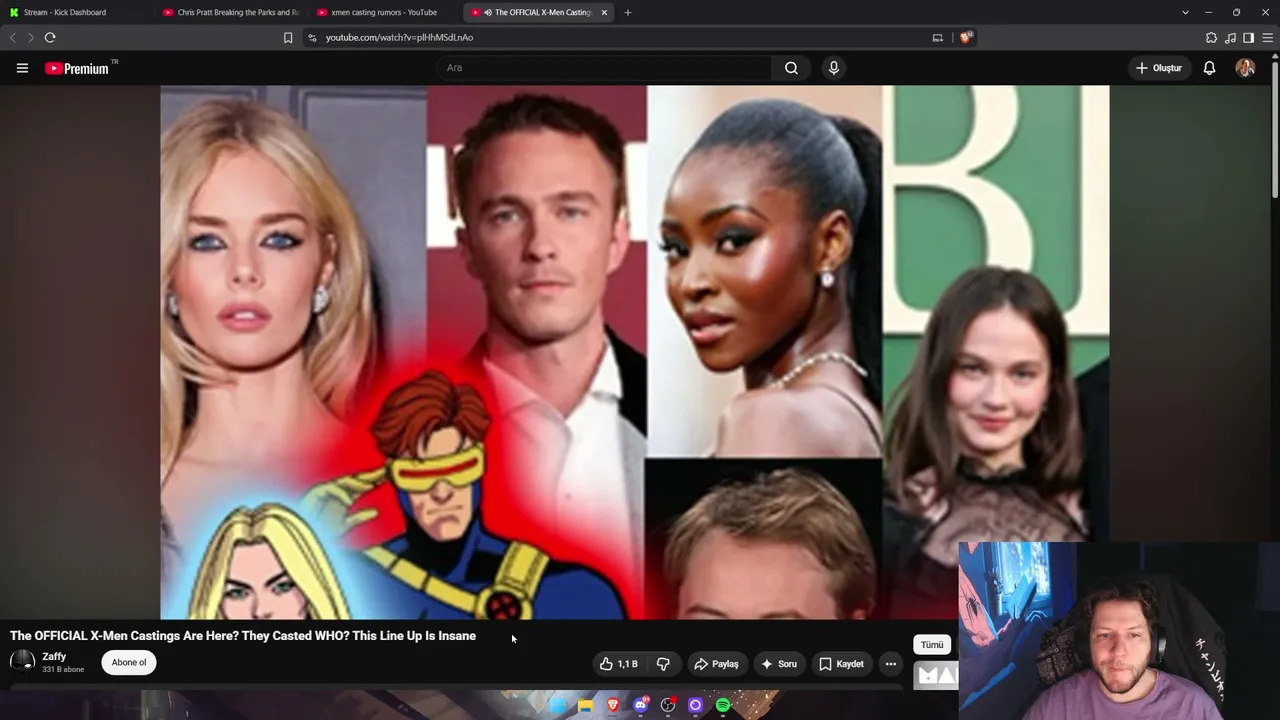This screenshot has width=1280, height=720.
Task: Click the Soru ask button
Action: click(x=779, y=664)
